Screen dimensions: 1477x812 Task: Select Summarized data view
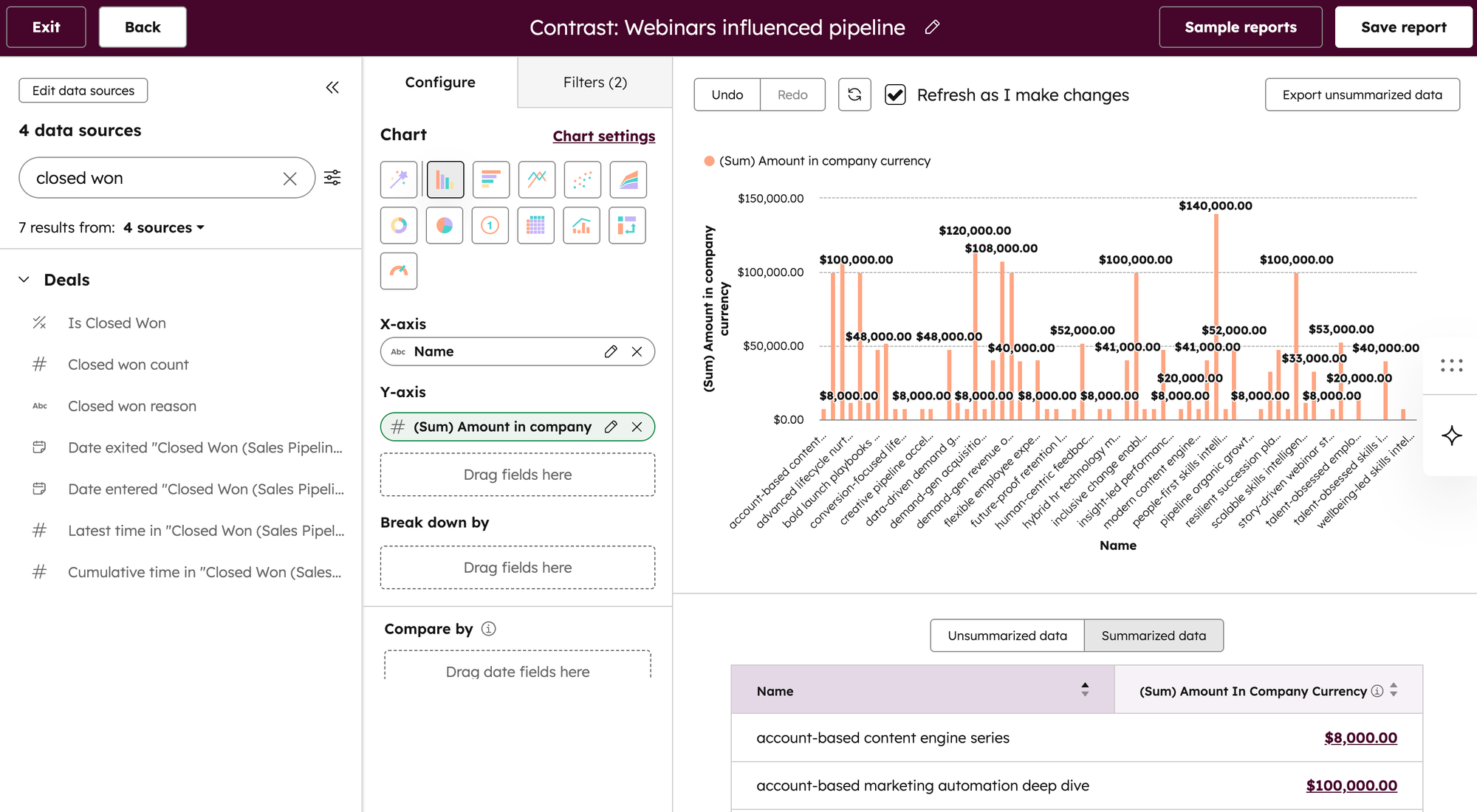[x=1153, y=636]
